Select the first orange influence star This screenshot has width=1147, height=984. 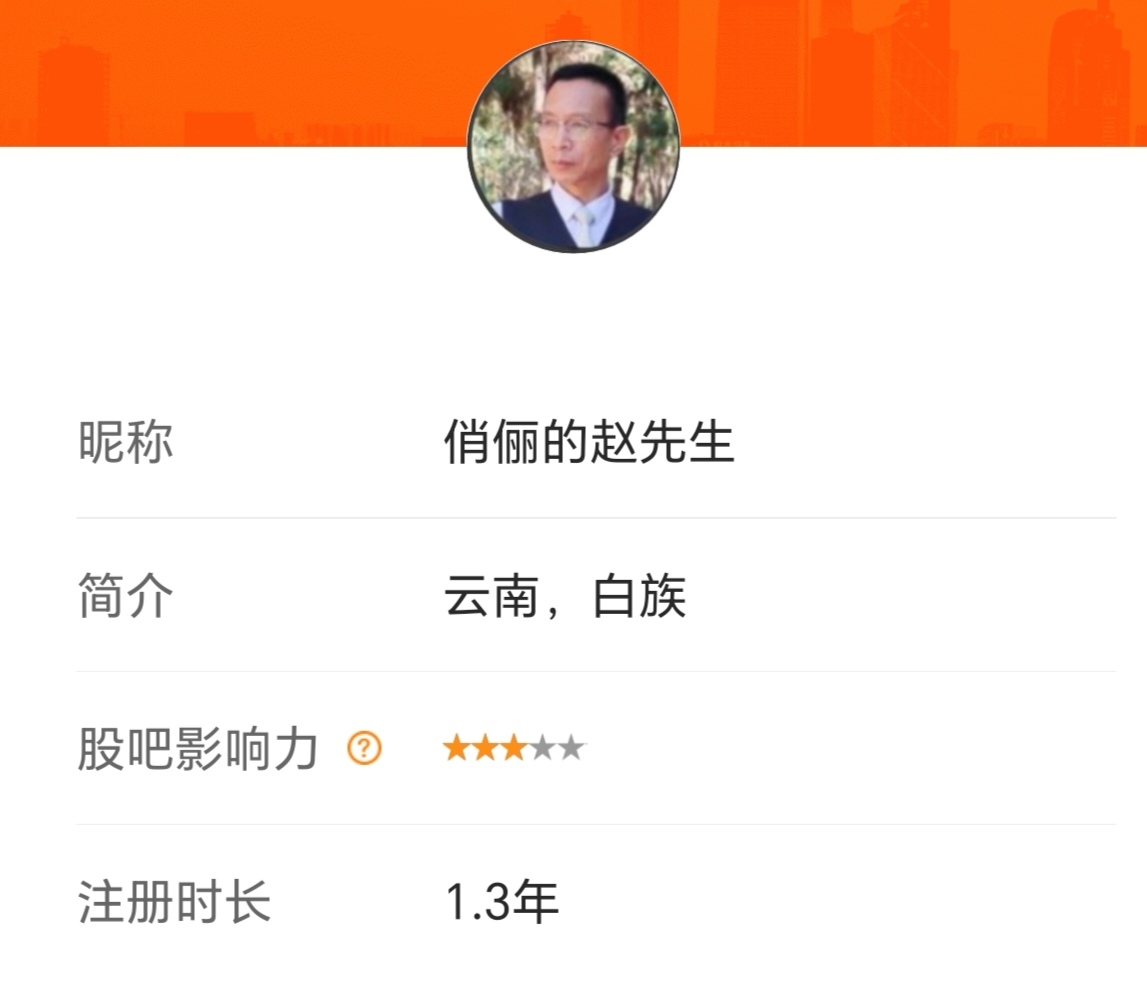[456, 748]
